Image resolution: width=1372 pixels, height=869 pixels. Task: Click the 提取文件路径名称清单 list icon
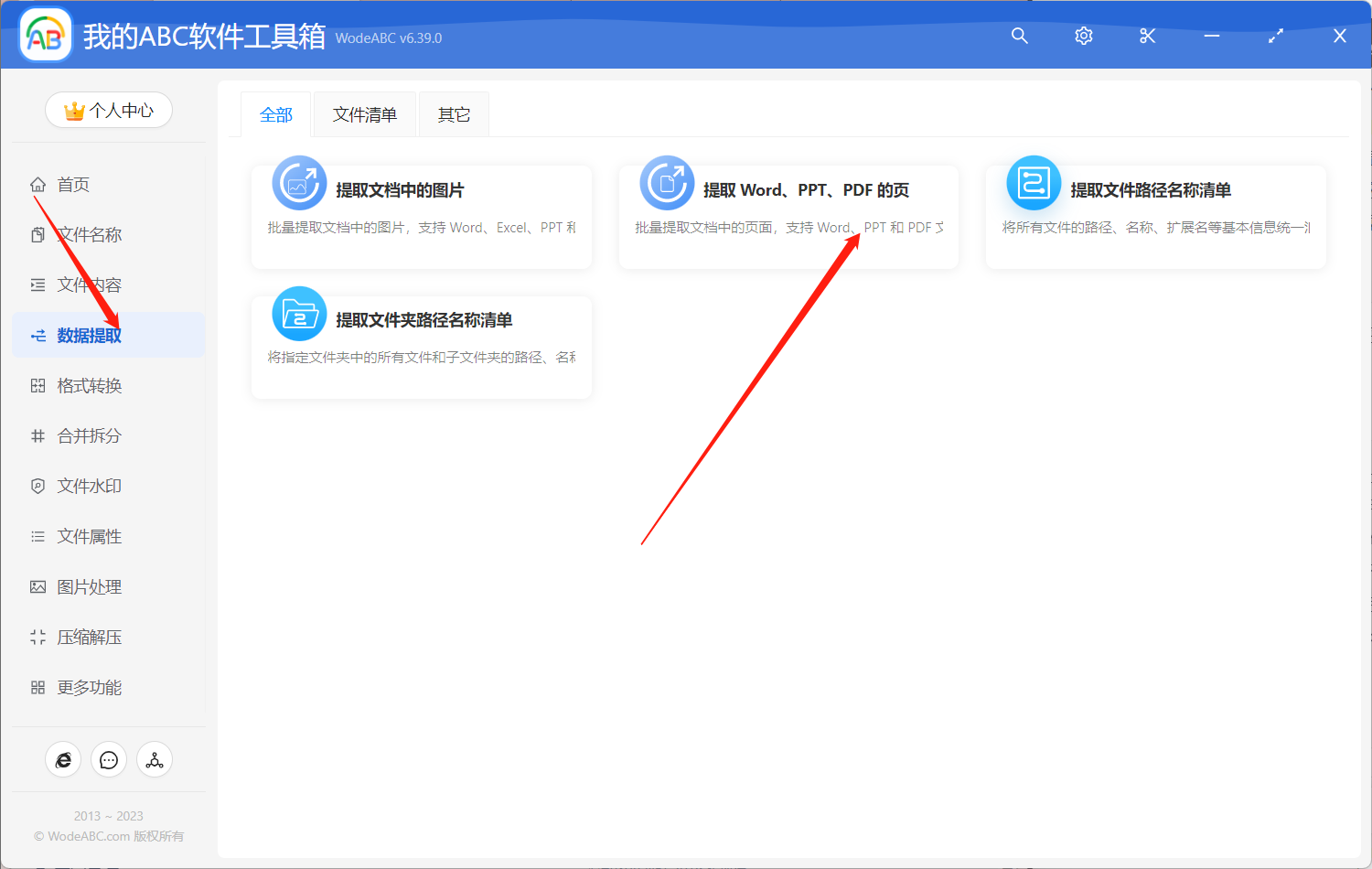1033,183
